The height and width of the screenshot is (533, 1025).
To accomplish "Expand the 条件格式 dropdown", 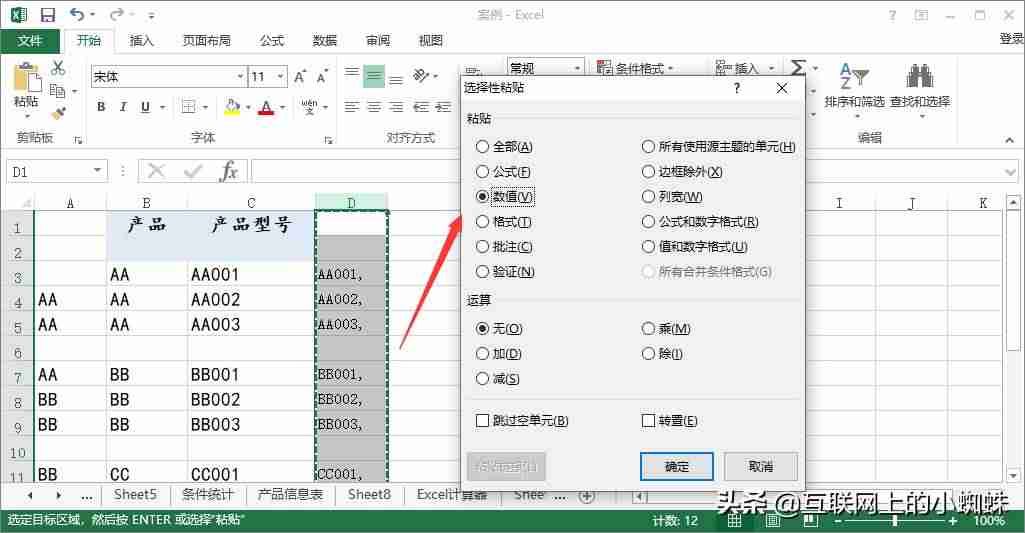I will pyautogui.click(x=671, y=68).
